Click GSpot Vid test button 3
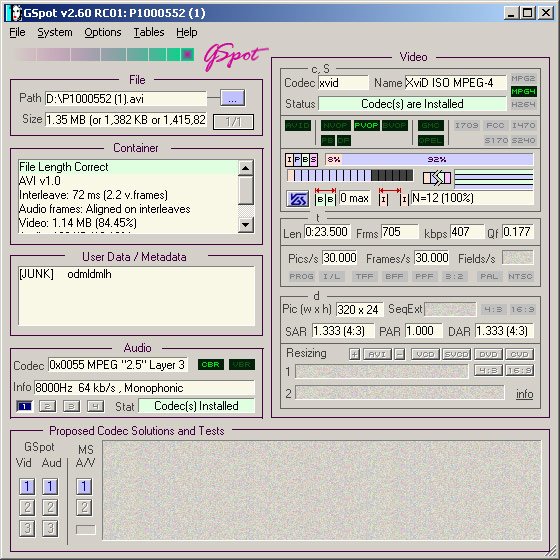The height and width of the screenshot is (560, 560). pyautogui.click(x=27, y=529)
